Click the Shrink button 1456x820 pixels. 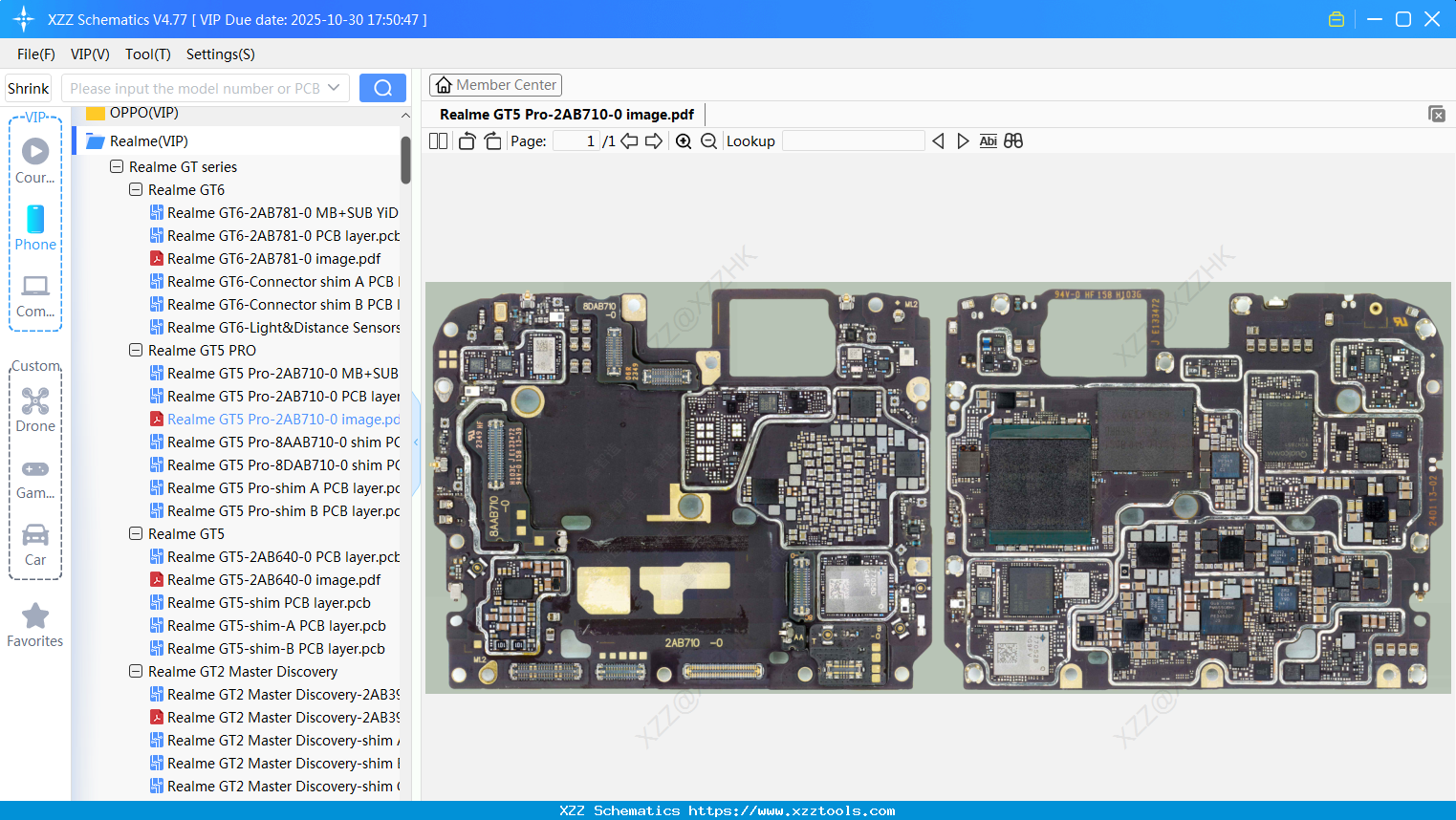pyautogui.click(x=29, y=88)
